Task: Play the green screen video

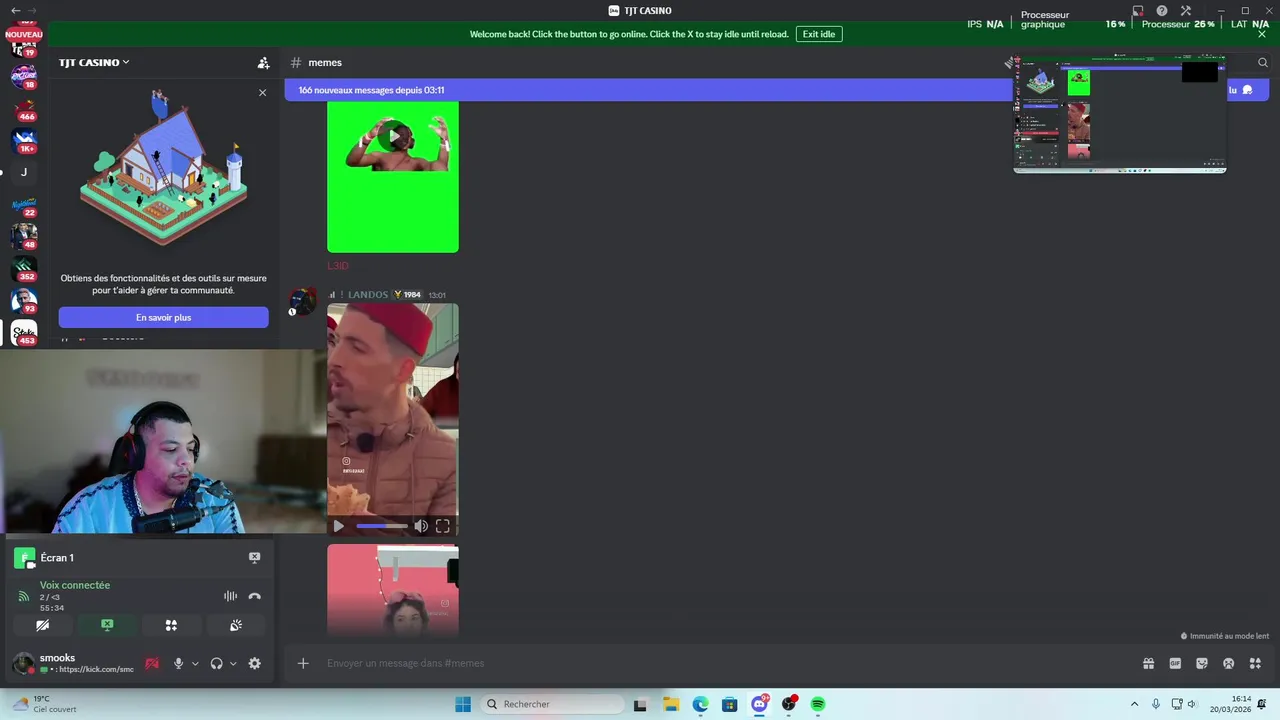Action: pos(393,136)
